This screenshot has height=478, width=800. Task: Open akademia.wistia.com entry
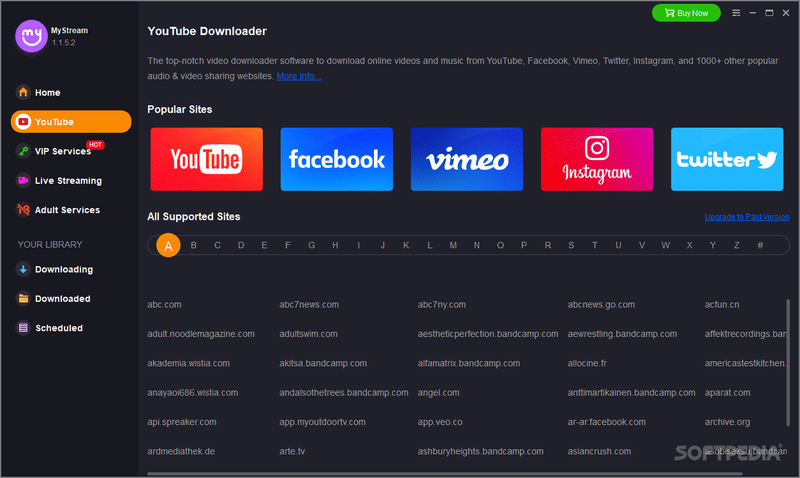[x=188, y=363]
